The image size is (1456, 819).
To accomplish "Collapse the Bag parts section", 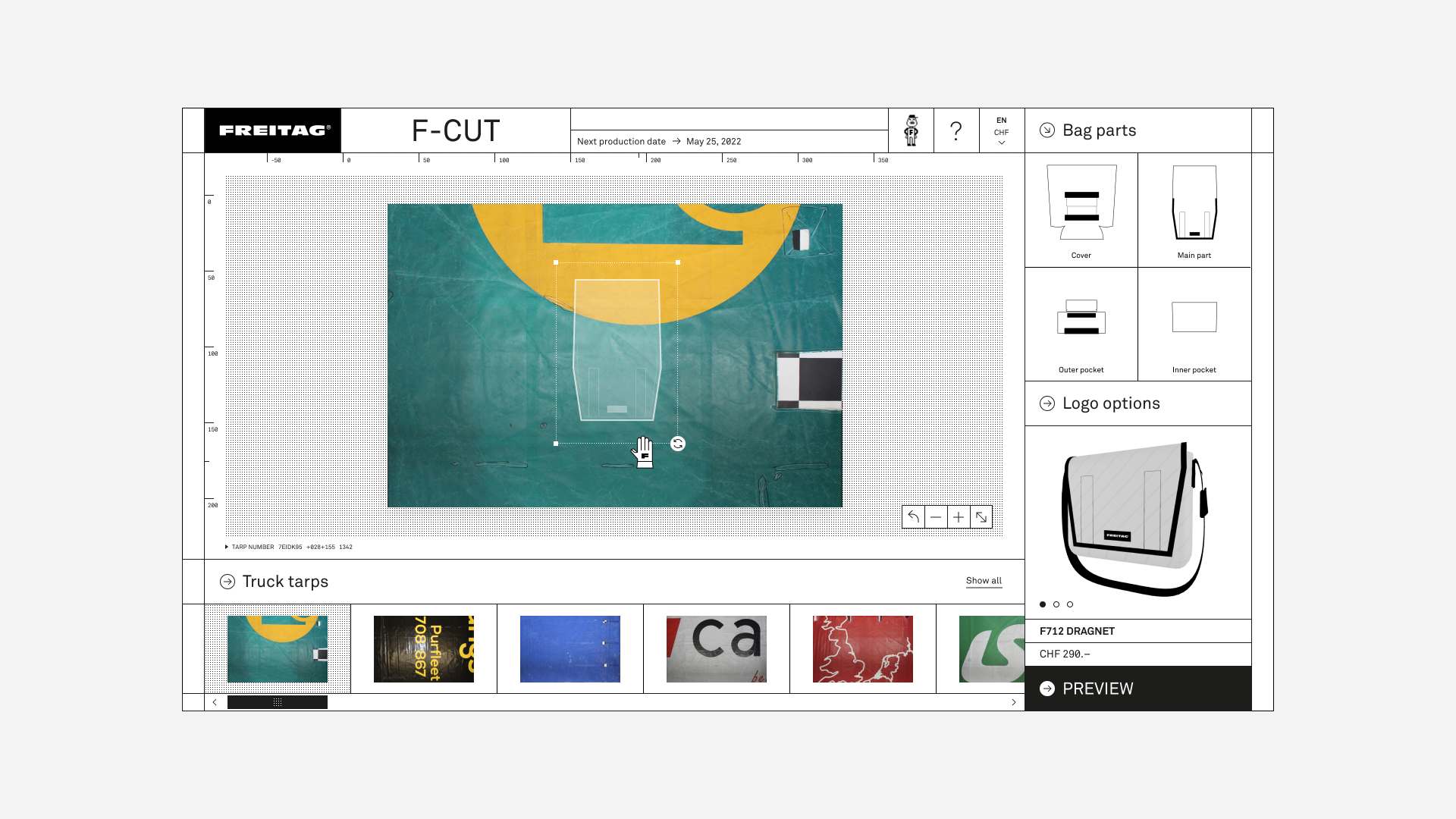I will click(1047, 130).
